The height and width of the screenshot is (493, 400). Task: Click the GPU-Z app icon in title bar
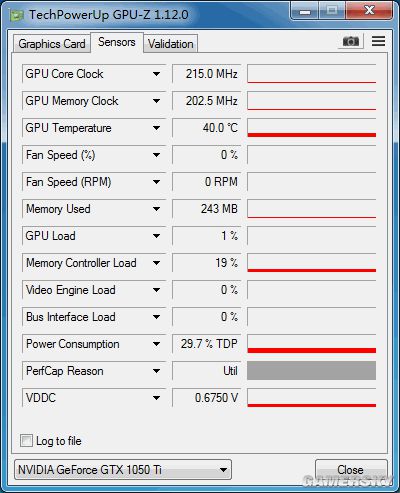(17, 15)
